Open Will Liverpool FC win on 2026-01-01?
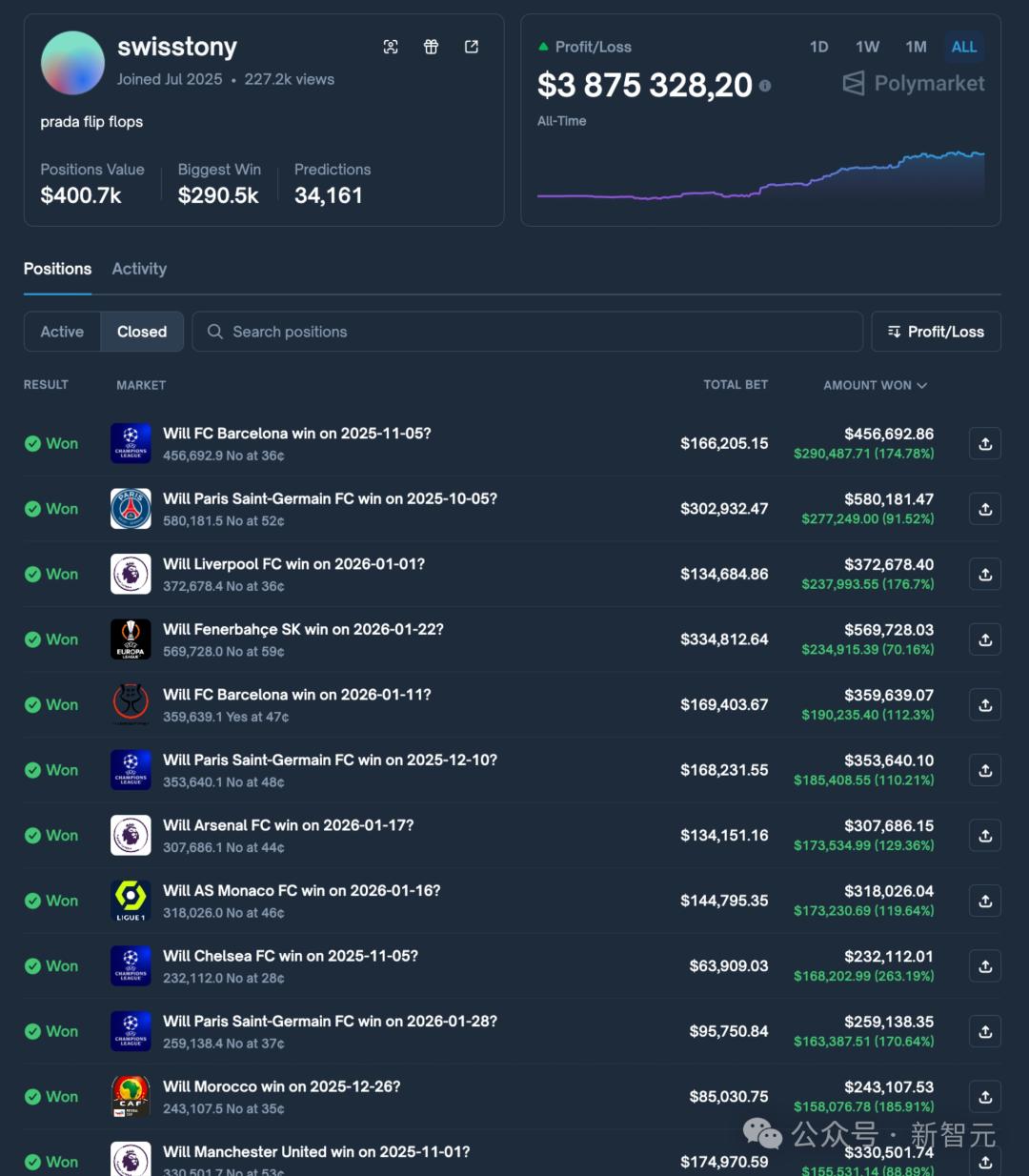 293,564
